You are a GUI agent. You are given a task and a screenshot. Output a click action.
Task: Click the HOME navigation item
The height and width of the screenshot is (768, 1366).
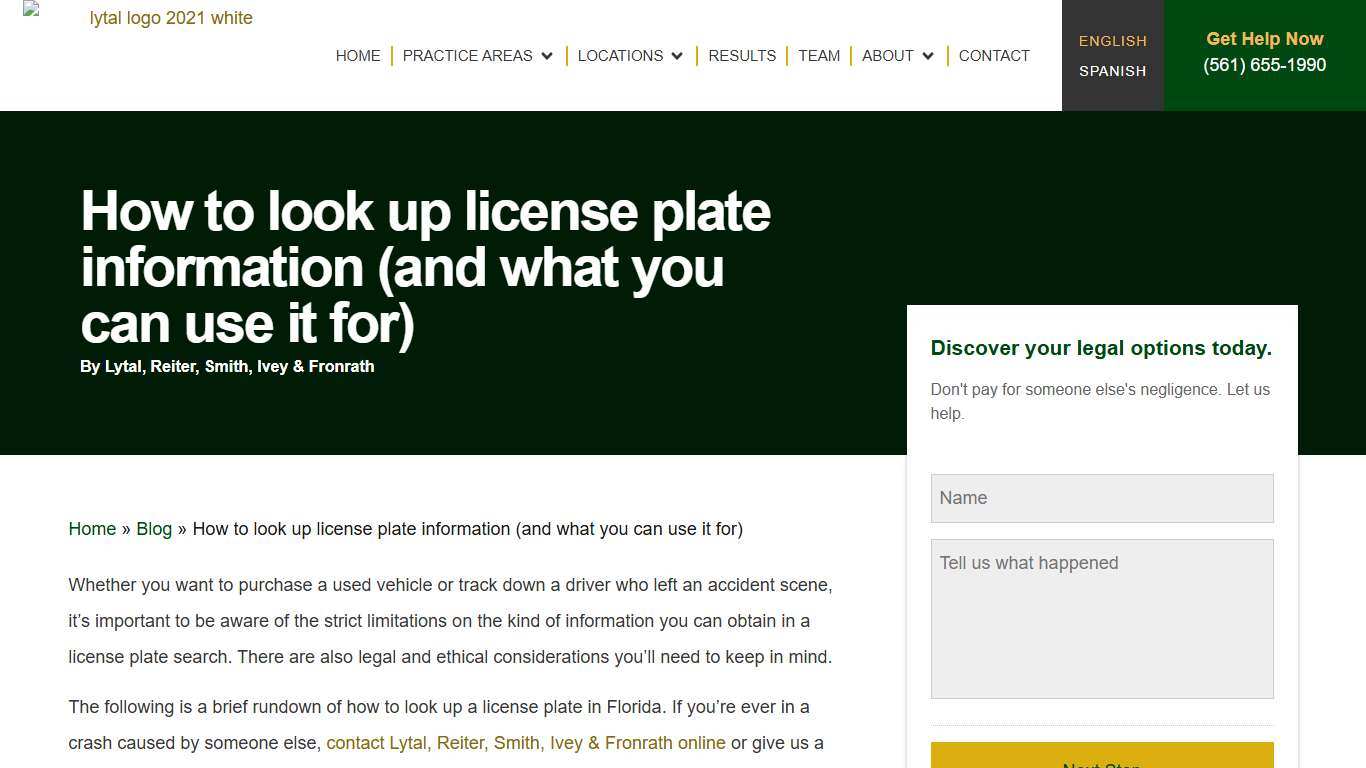click(358, 56)
